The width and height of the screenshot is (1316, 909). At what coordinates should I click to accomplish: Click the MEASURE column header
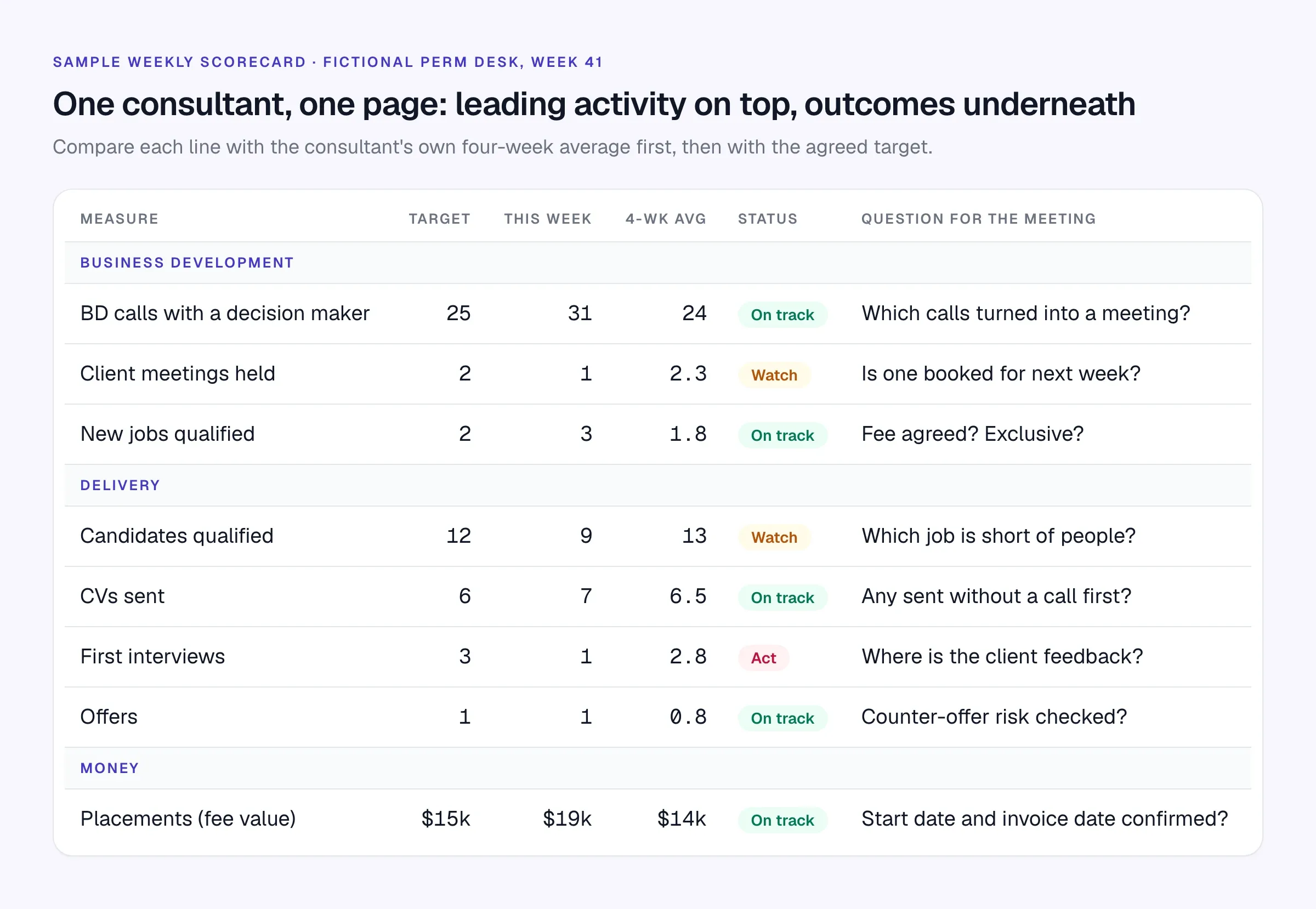tap(119, 219)
